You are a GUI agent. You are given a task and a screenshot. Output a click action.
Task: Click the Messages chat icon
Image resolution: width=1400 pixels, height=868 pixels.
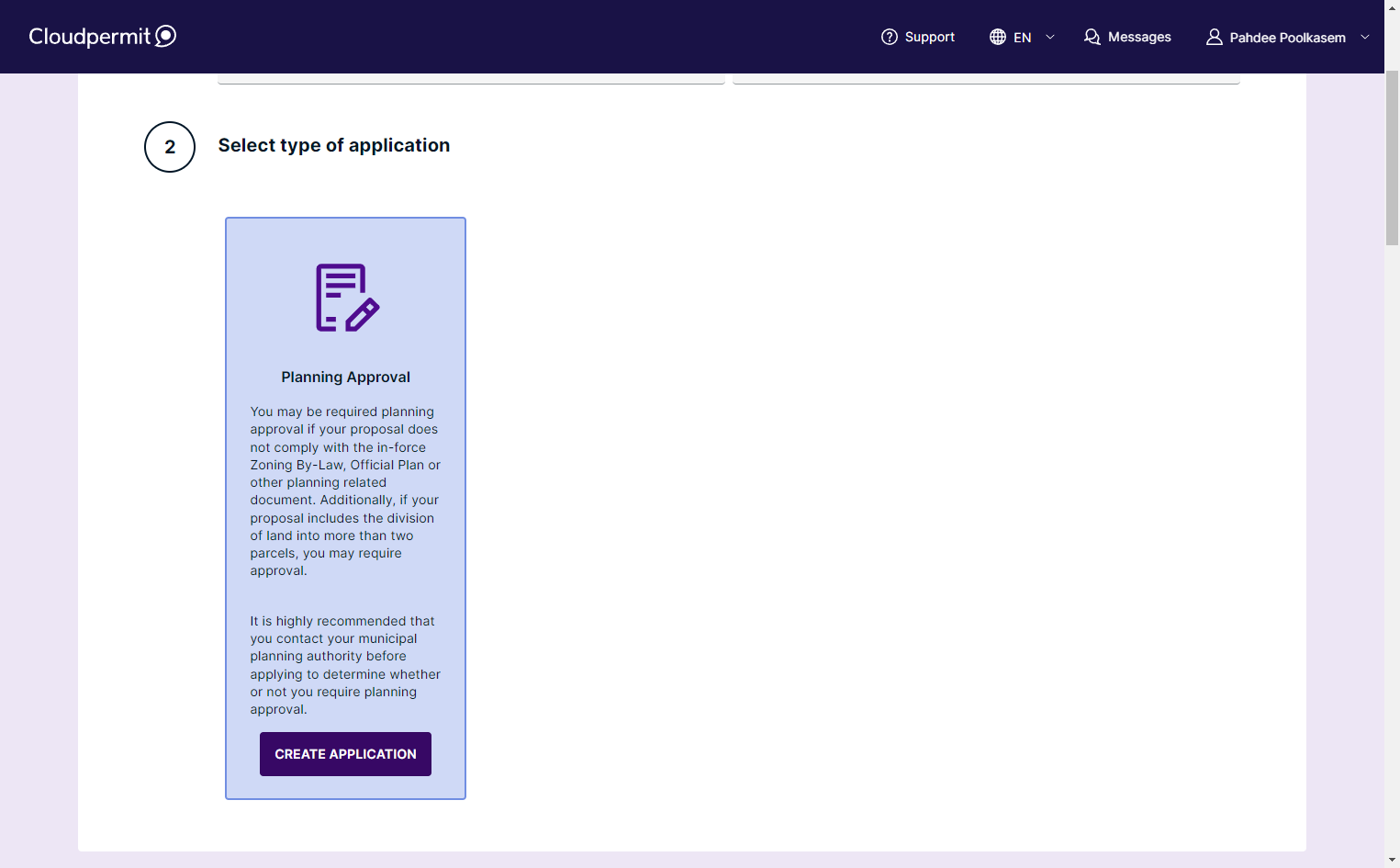tap(1092, 37)
